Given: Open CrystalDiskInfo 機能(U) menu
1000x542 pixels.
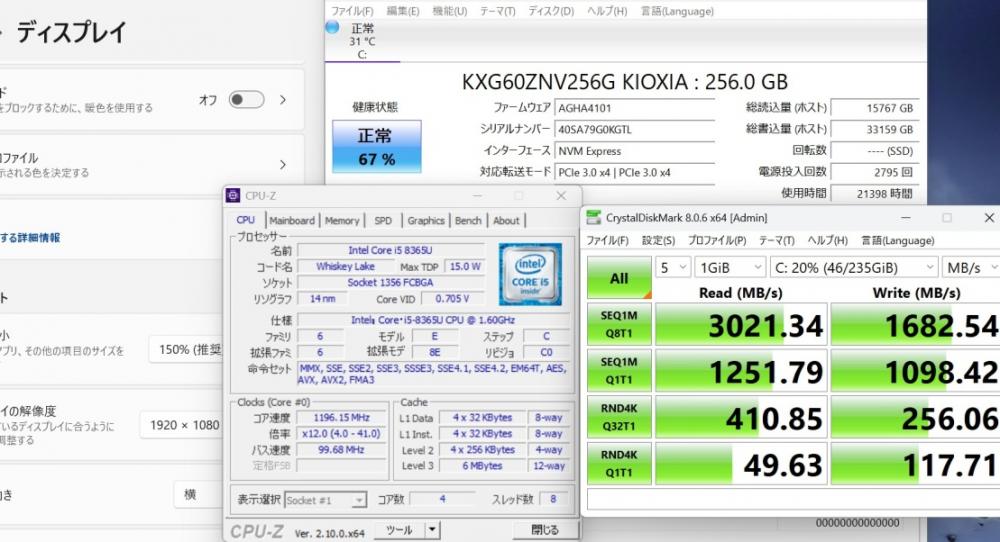Looking at the screenshot, I should coord(450,11).
